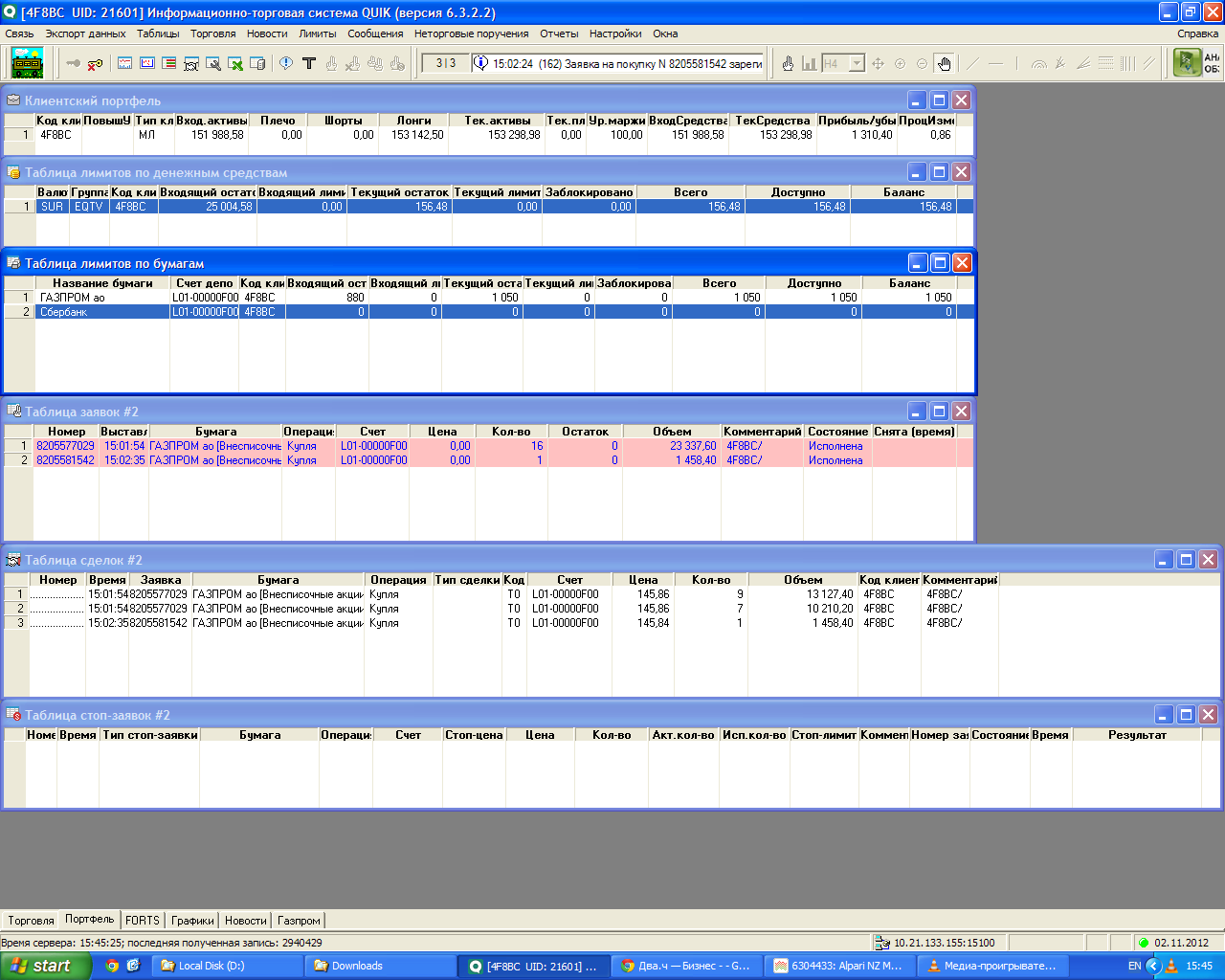This screenshot has width=1225, height=980.
Task: Switch to the Новости bottom tab
Action: [246, 921]
